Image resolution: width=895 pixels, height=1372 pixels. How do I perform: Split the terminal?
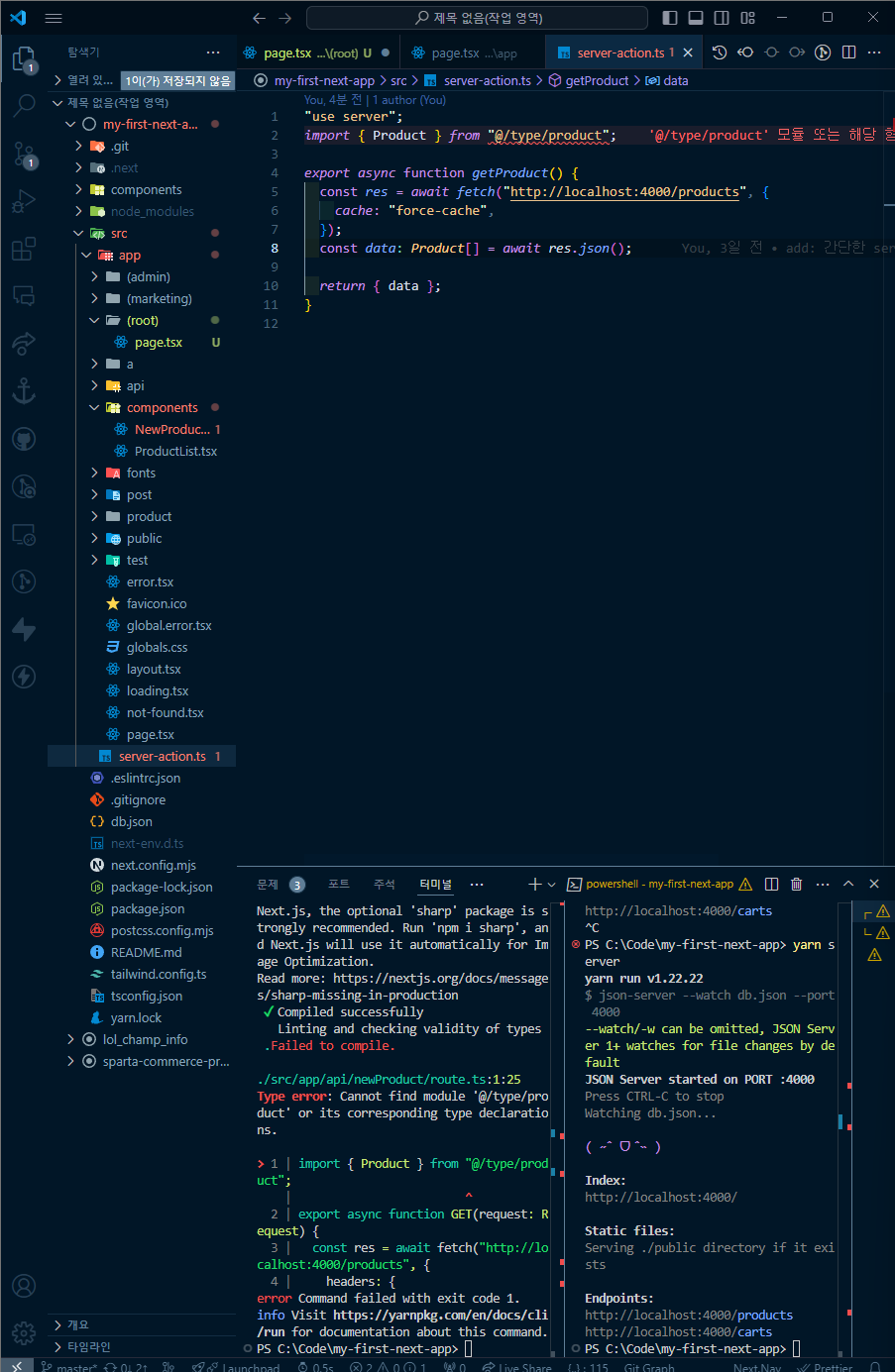click(771, 884)
